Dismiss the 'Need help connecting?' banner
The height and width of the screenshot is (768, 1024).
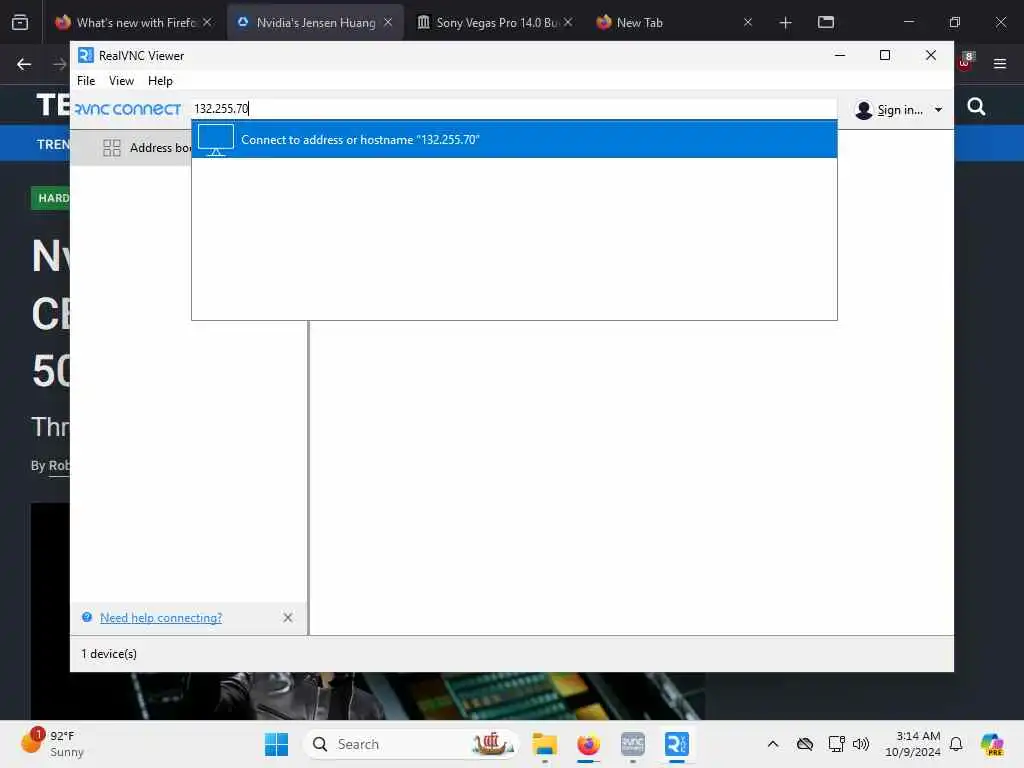(288, 618)
